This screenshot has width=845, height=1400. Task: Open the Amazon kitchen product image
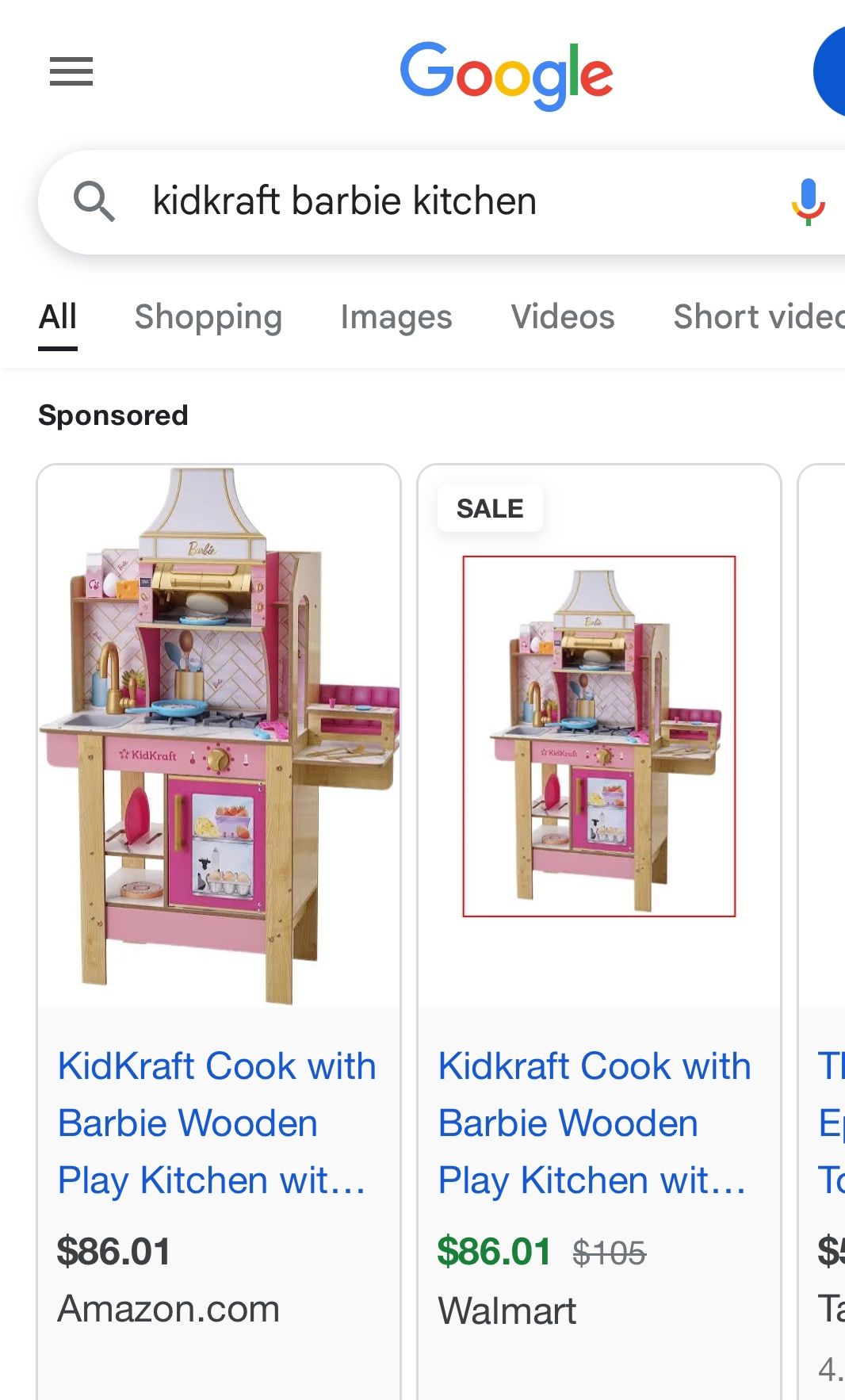(x=219, y=736)
